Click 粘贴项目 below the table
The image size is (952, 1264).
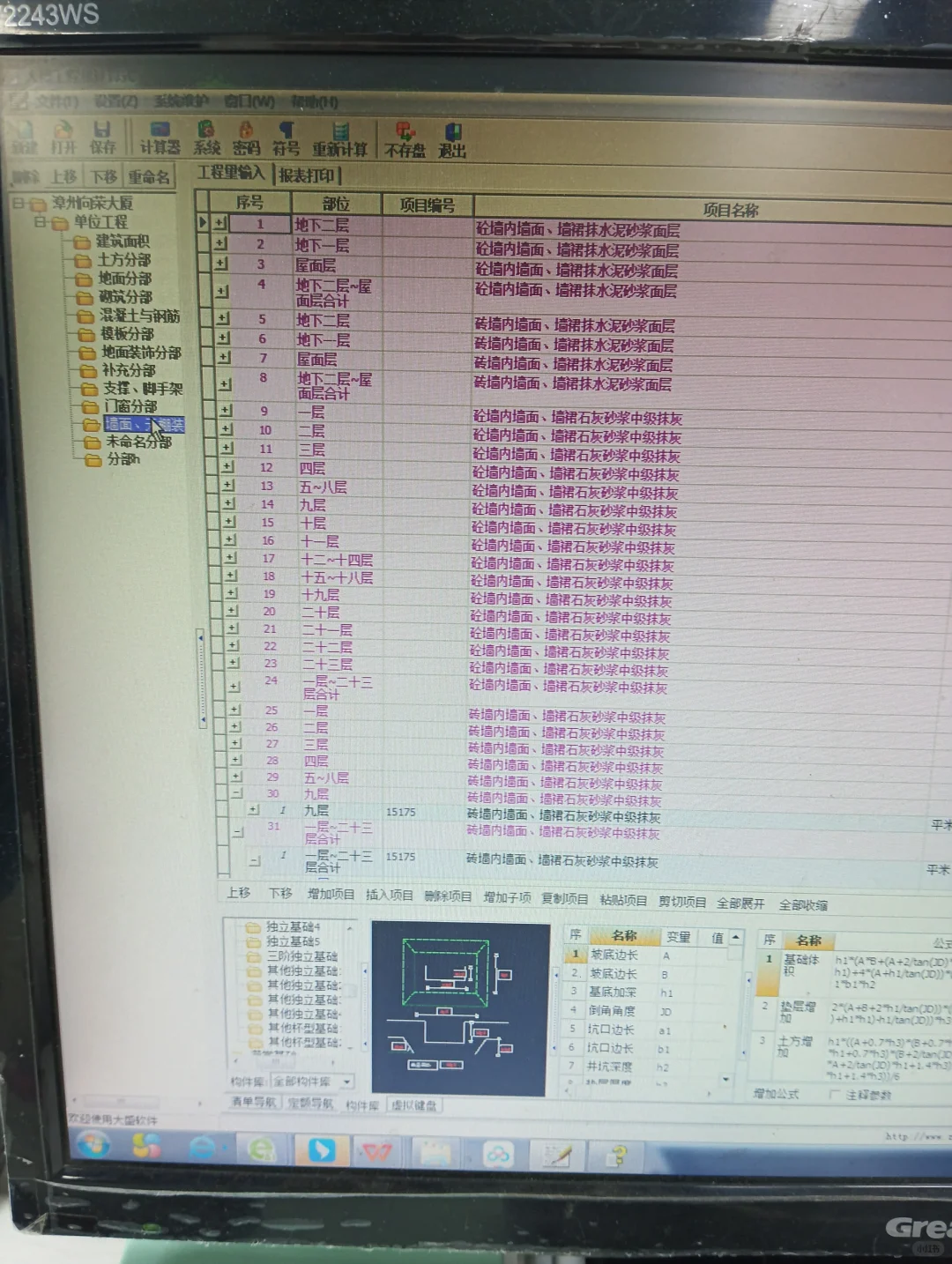(x=623, y=900)
